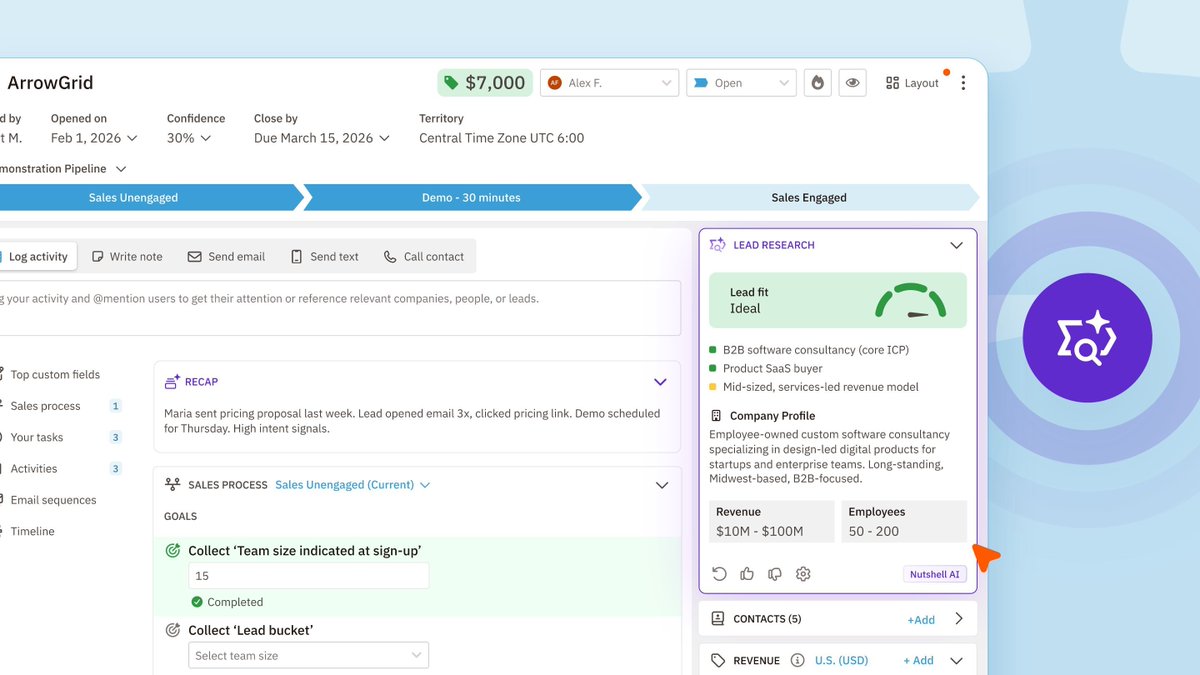Add a contact with +Add
Screen dimensions: 1200x675
(x=921, y=620)
